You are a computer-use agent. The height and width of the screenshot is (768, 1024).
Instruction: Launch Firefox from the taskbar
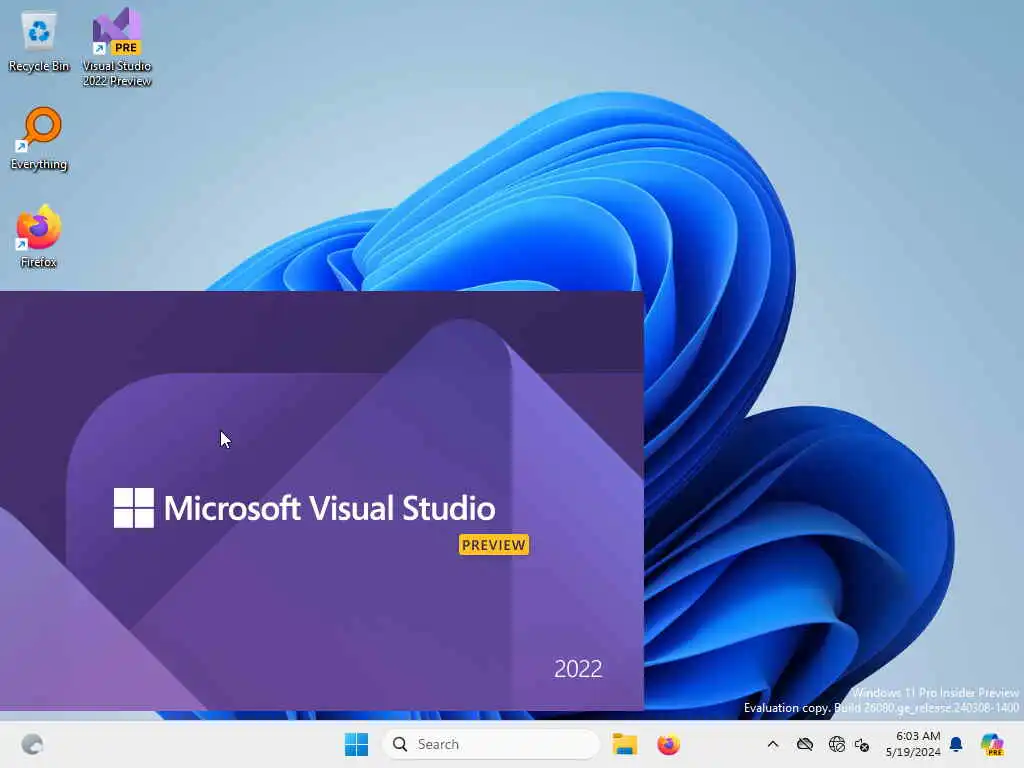tap(668, 744)
